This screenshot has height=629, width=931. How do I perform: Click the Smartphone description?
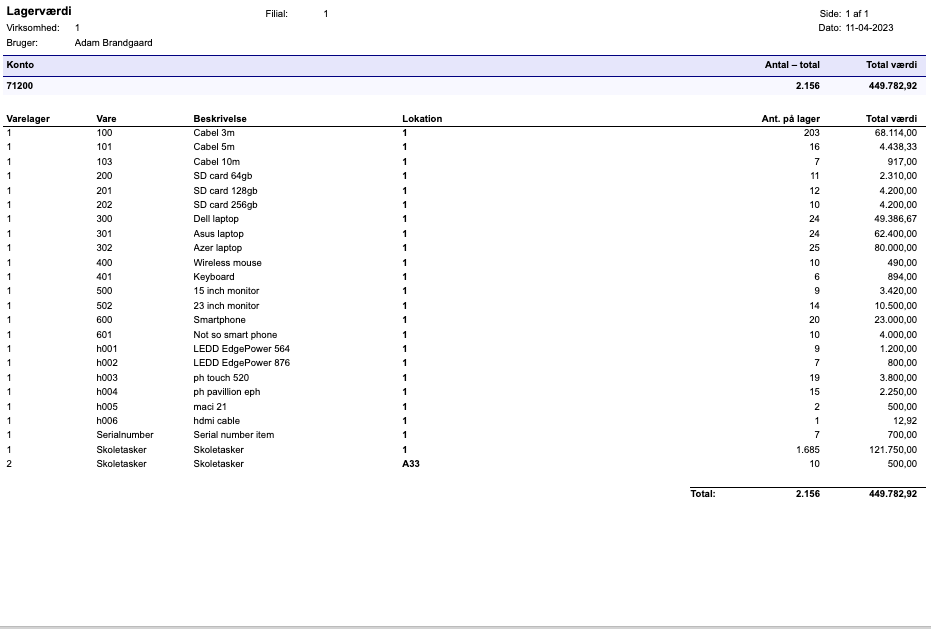[x=219, y=320]
